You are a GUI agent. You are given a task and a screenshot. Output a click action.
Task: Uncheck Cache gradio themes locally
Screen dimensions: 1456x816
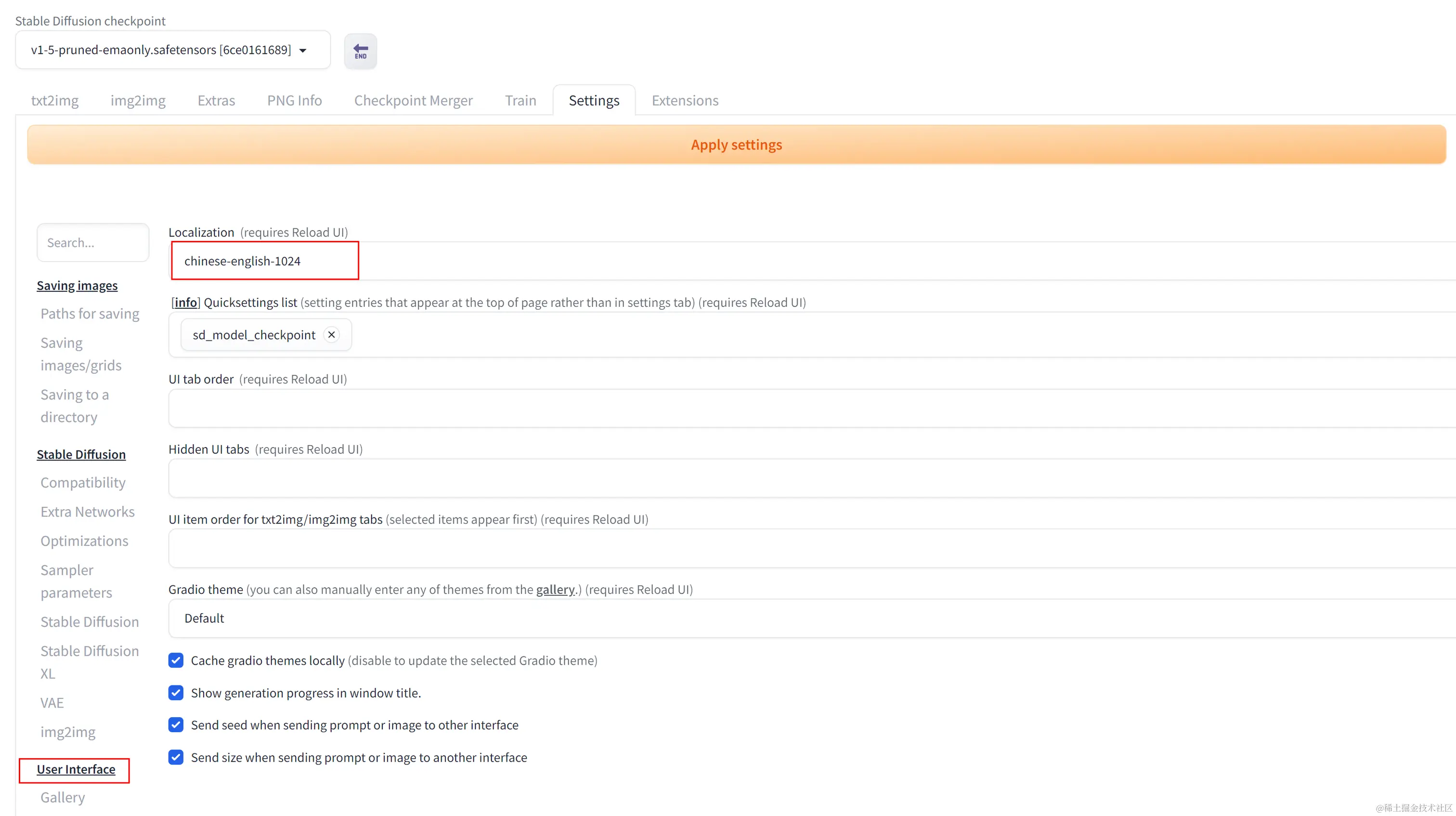click(x=176, y=660)
